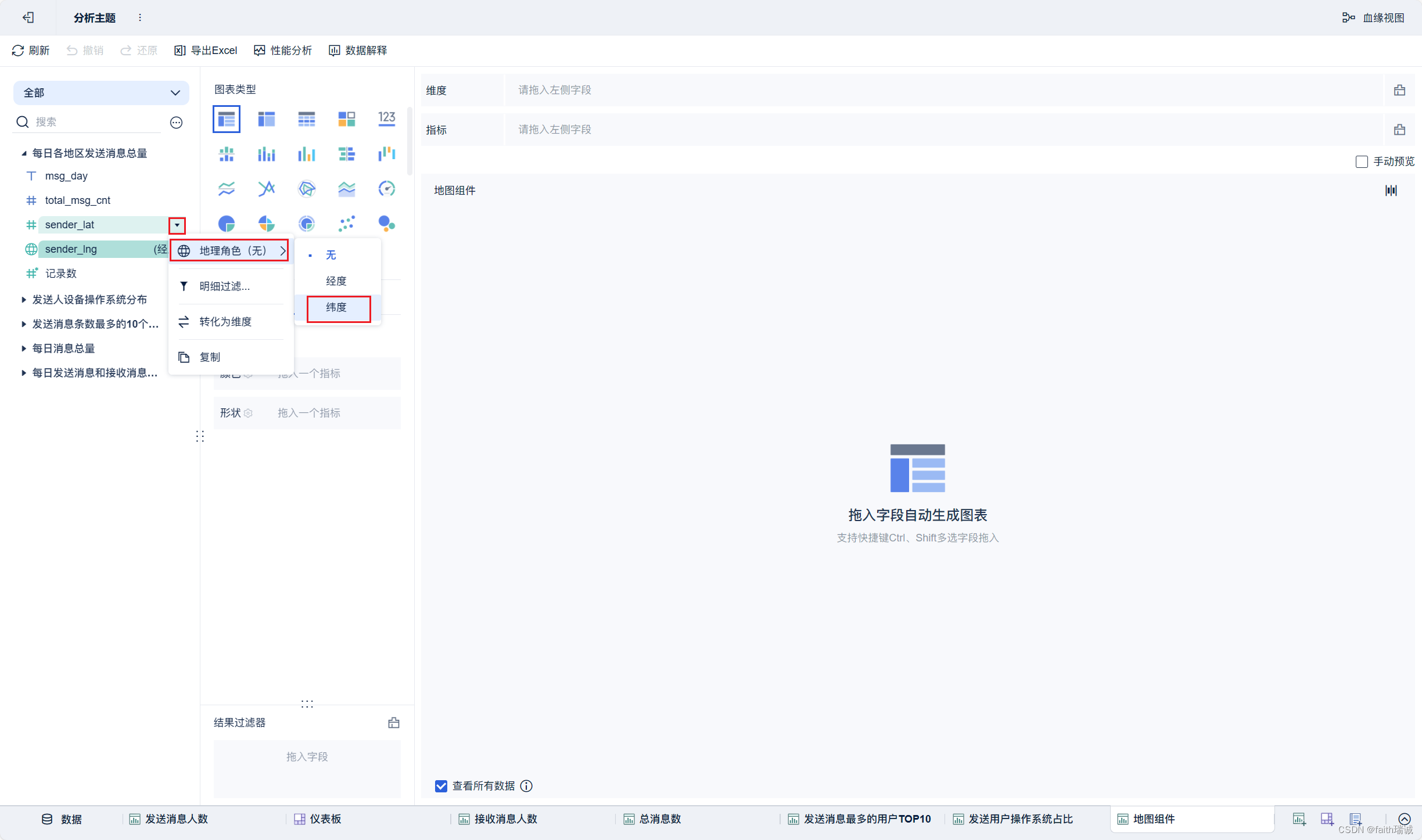Enable the 手动预览 checkbox
Screen dimensions: 1422x840
pos(1362,161)
